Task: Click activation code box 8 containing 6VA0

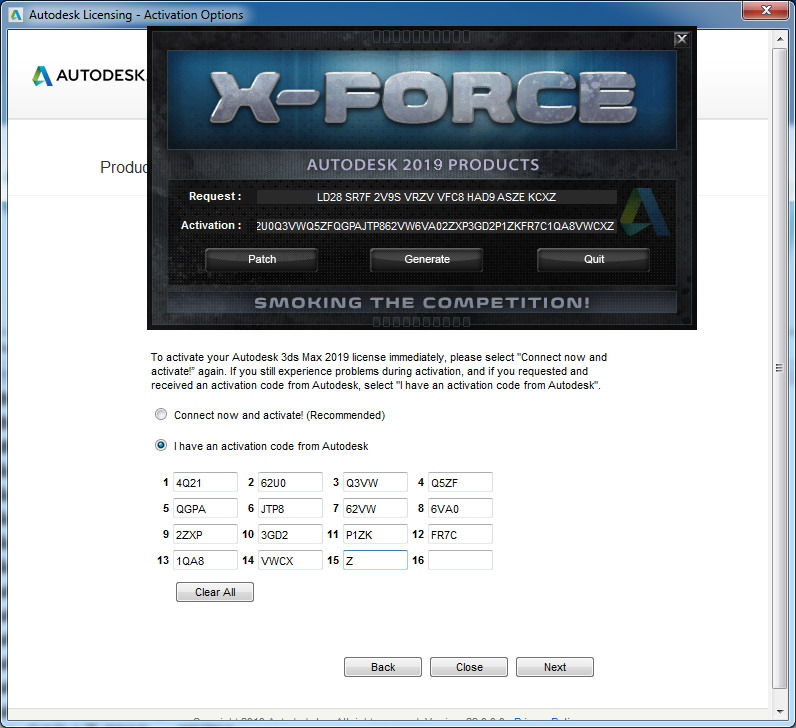Action: coord(460,508)
